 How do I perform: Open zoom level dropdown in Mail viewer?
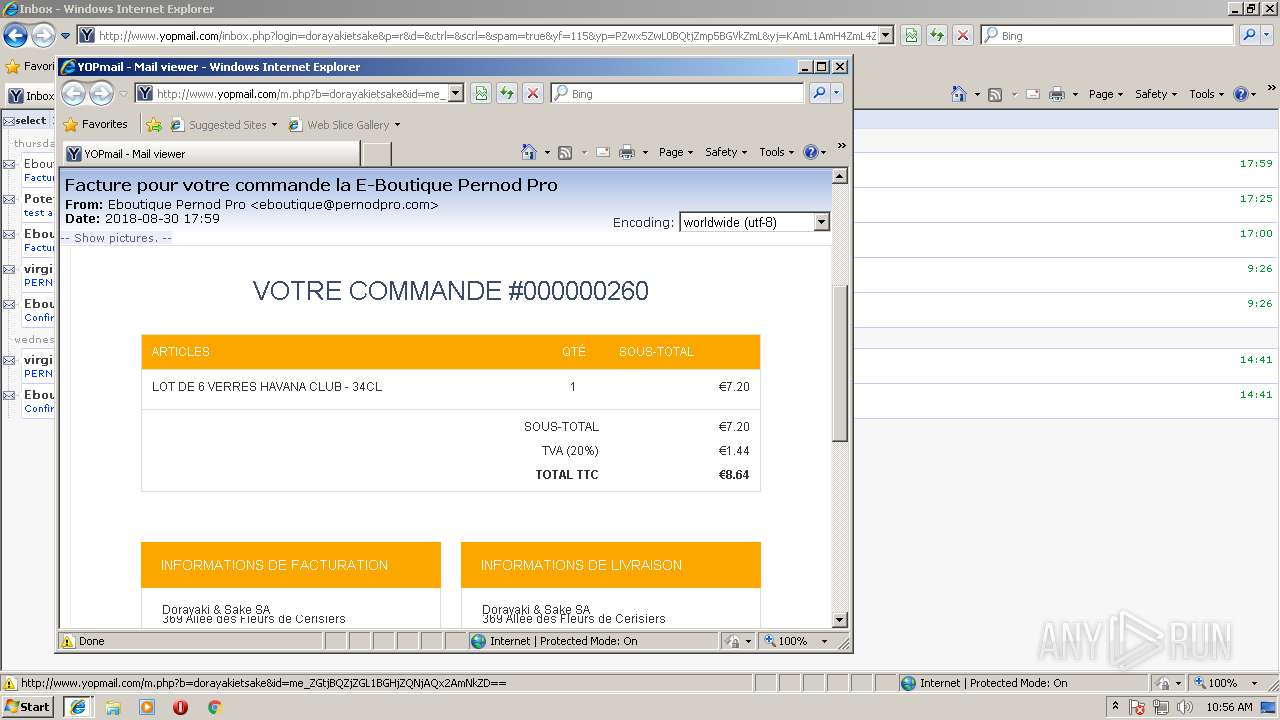[825, 641]
